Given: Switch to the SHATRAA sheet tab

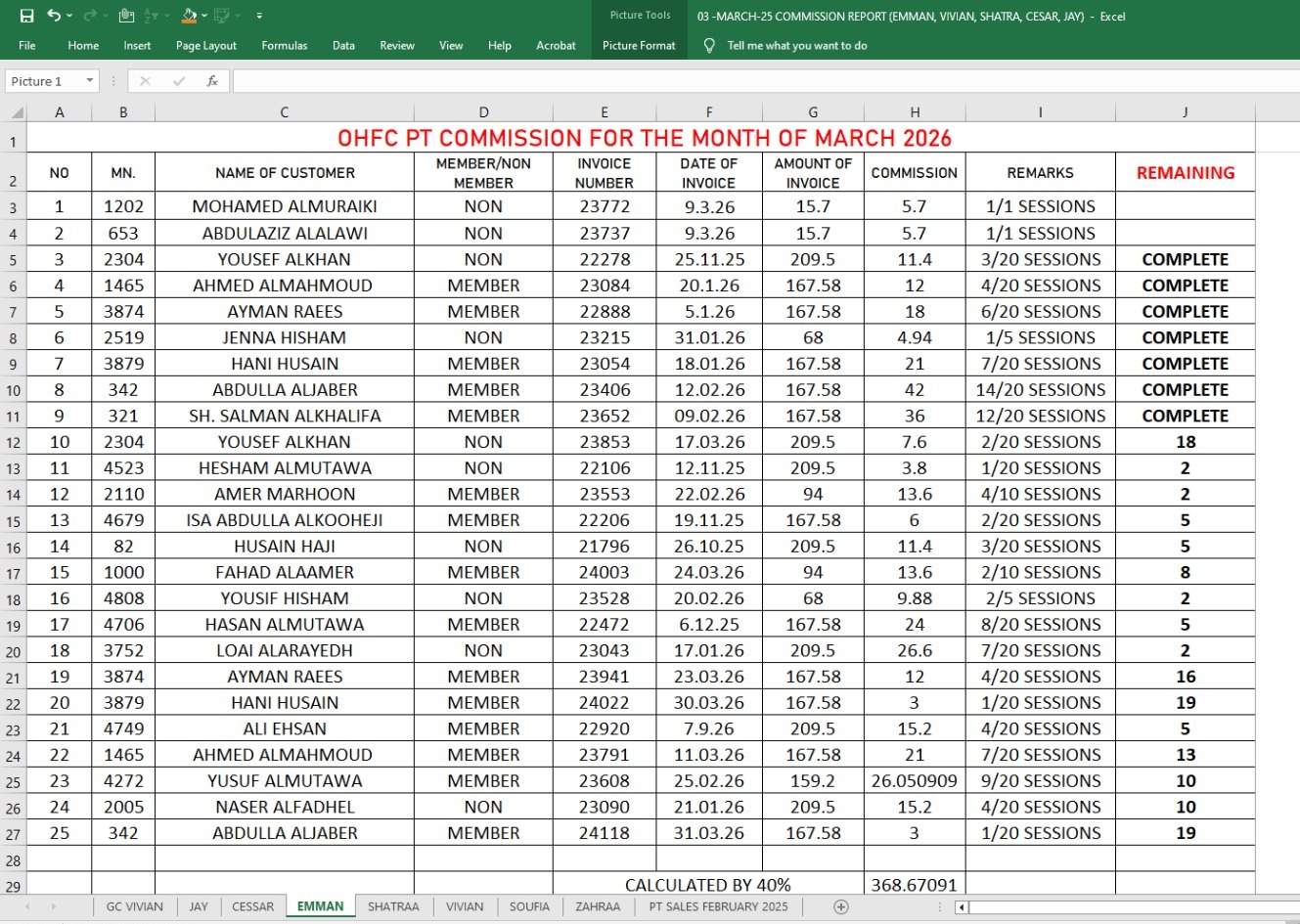Looking at the screenshot, I should coord(393,906).
